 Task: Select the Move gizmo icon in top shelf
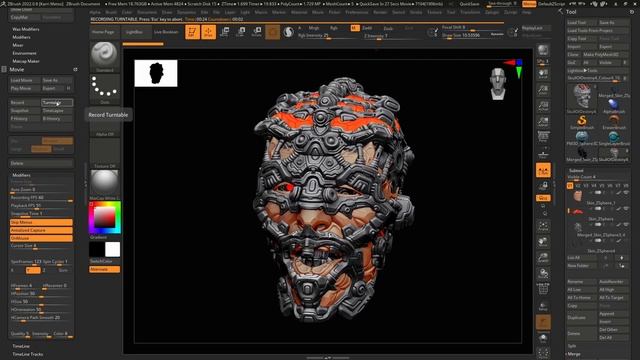point(224,32)
